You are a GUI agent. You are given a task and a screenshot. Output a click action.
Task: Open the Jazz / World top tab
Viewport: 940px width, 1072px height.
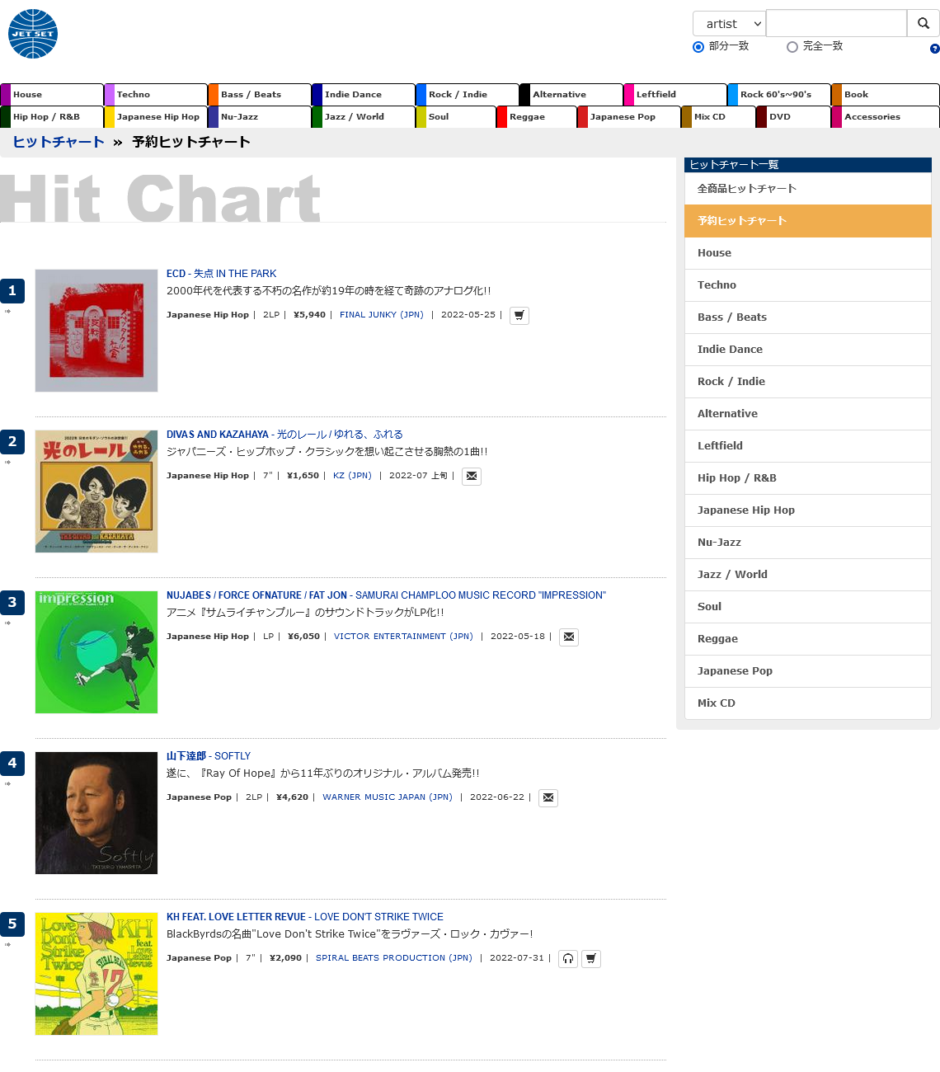pos(364,117)
